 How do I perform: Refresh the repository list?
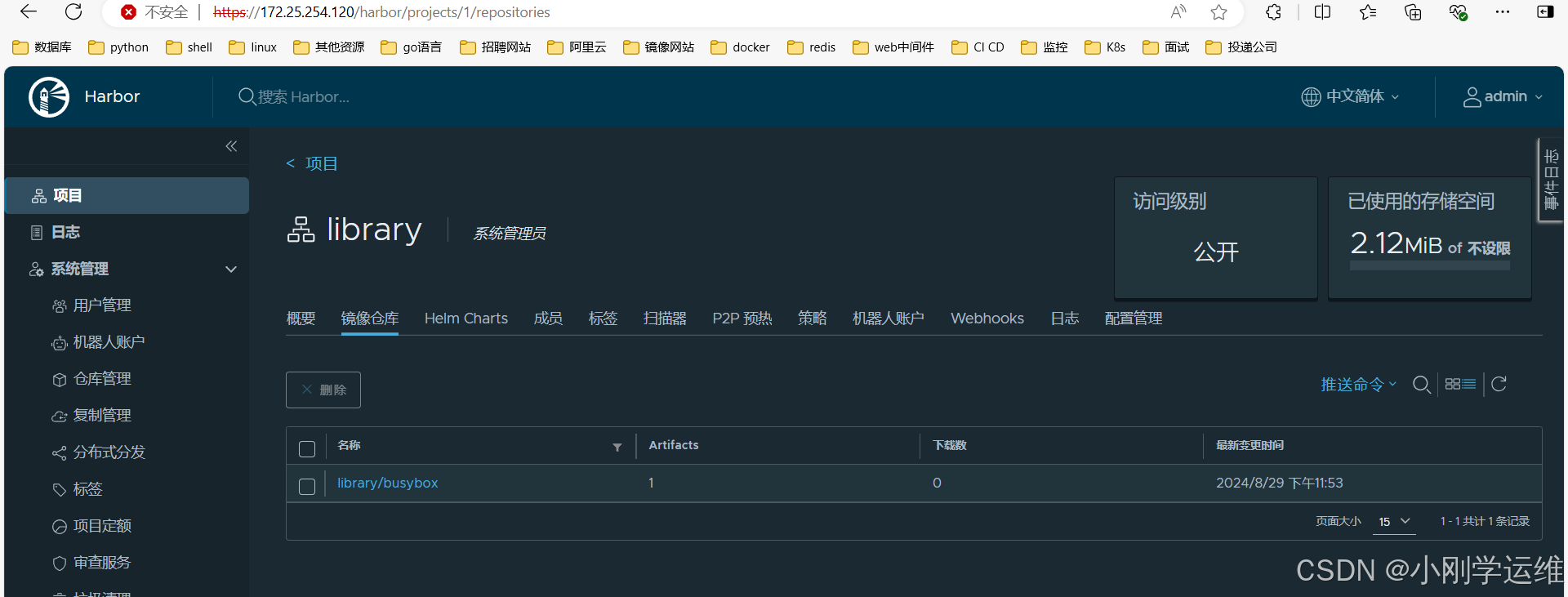pos(1499,384)
